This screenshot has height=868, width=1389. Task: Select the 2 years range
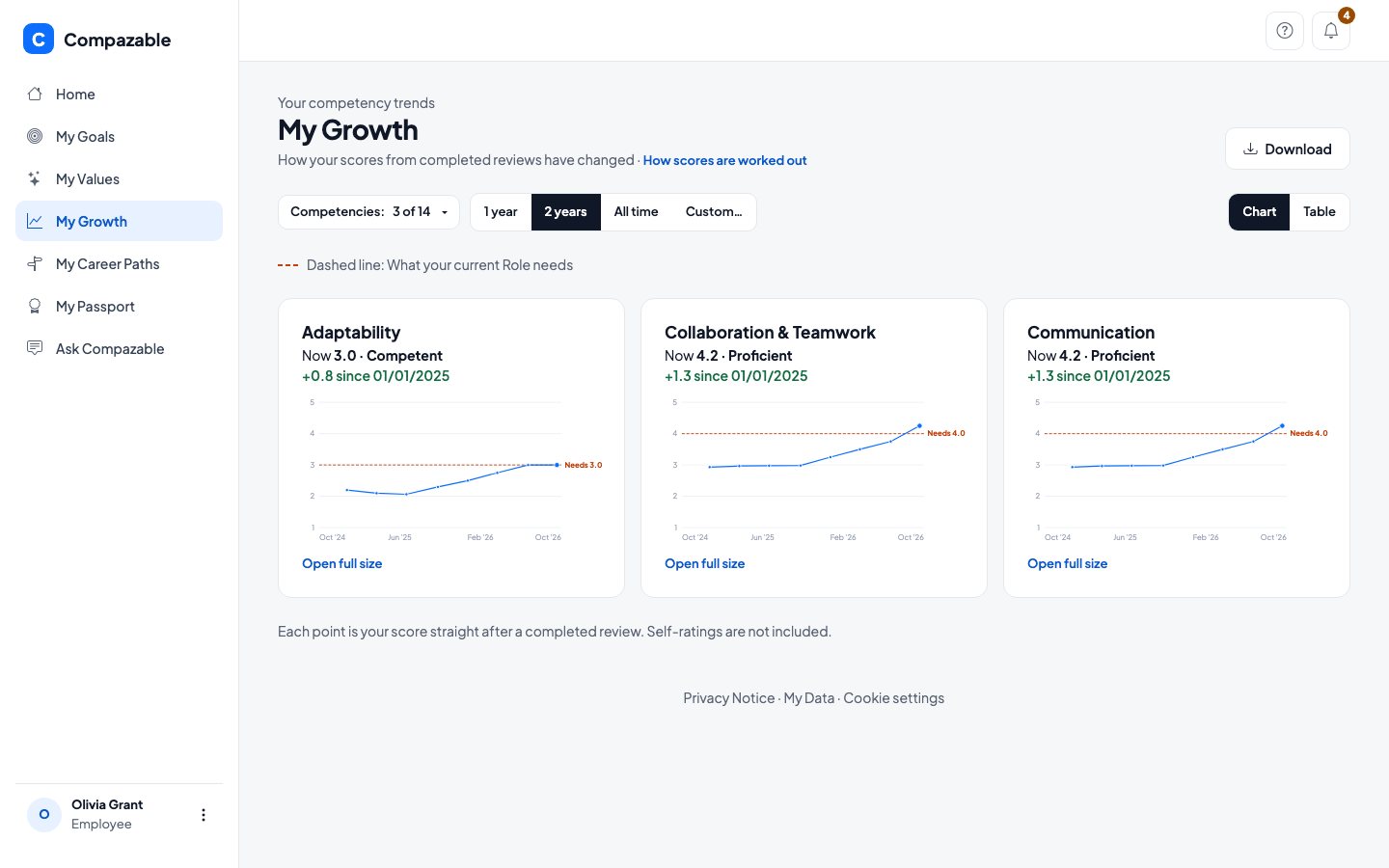(565, 212)
